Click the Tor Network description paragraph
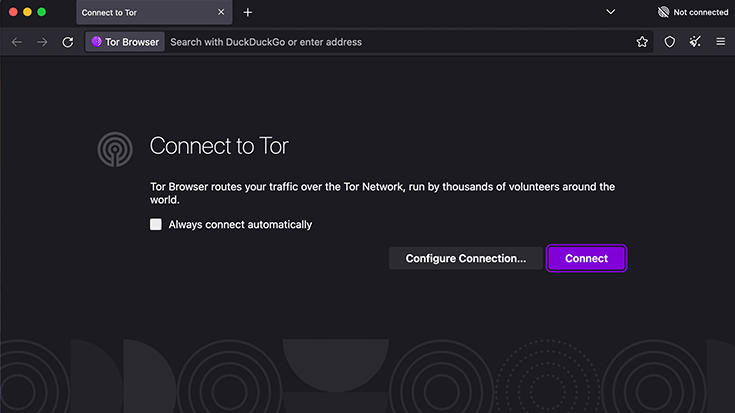 382,193
